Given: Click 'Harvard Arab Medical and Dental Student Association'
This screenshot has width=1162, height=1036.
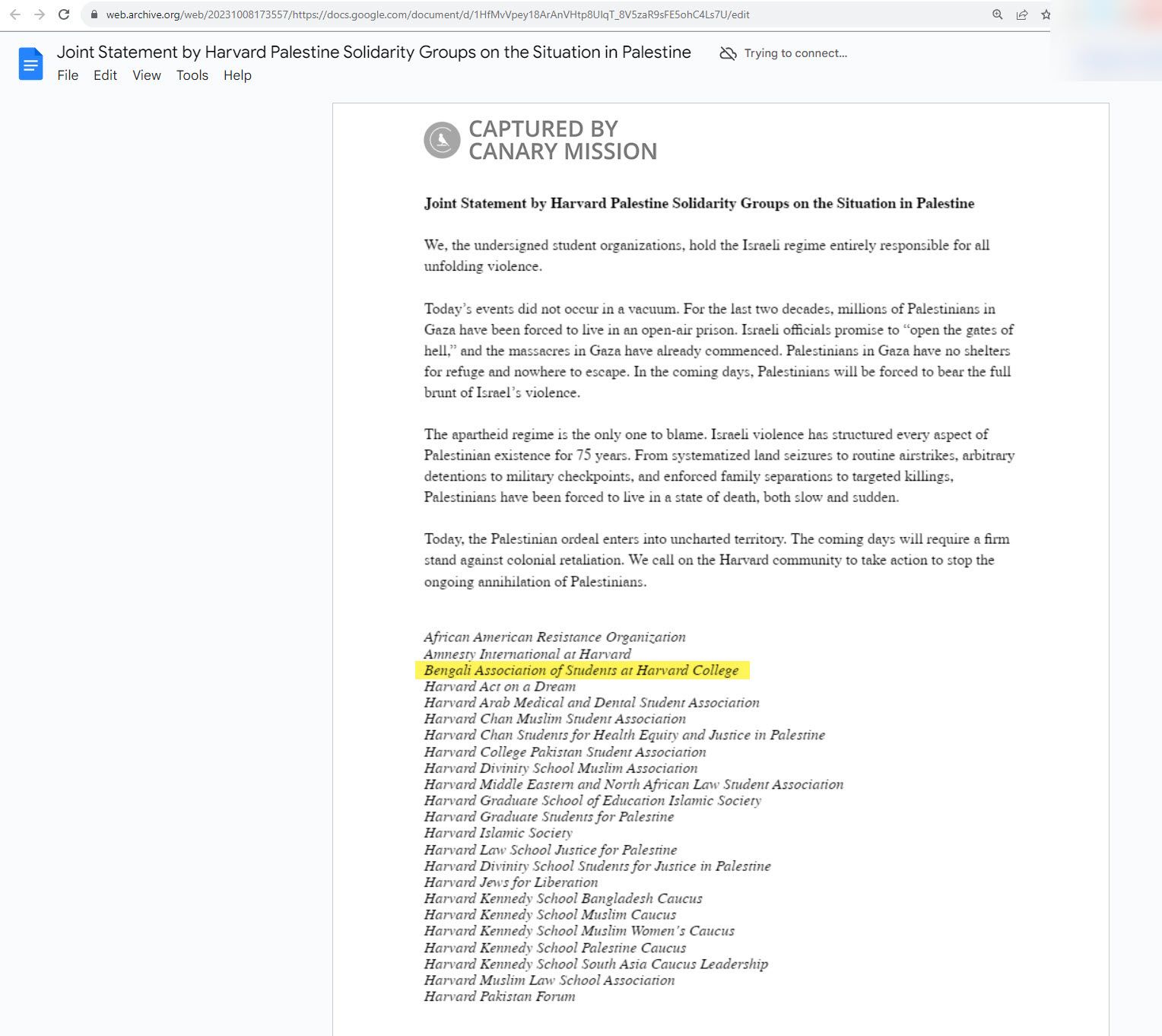Looking at the screenshot, I should click(592, 703).
